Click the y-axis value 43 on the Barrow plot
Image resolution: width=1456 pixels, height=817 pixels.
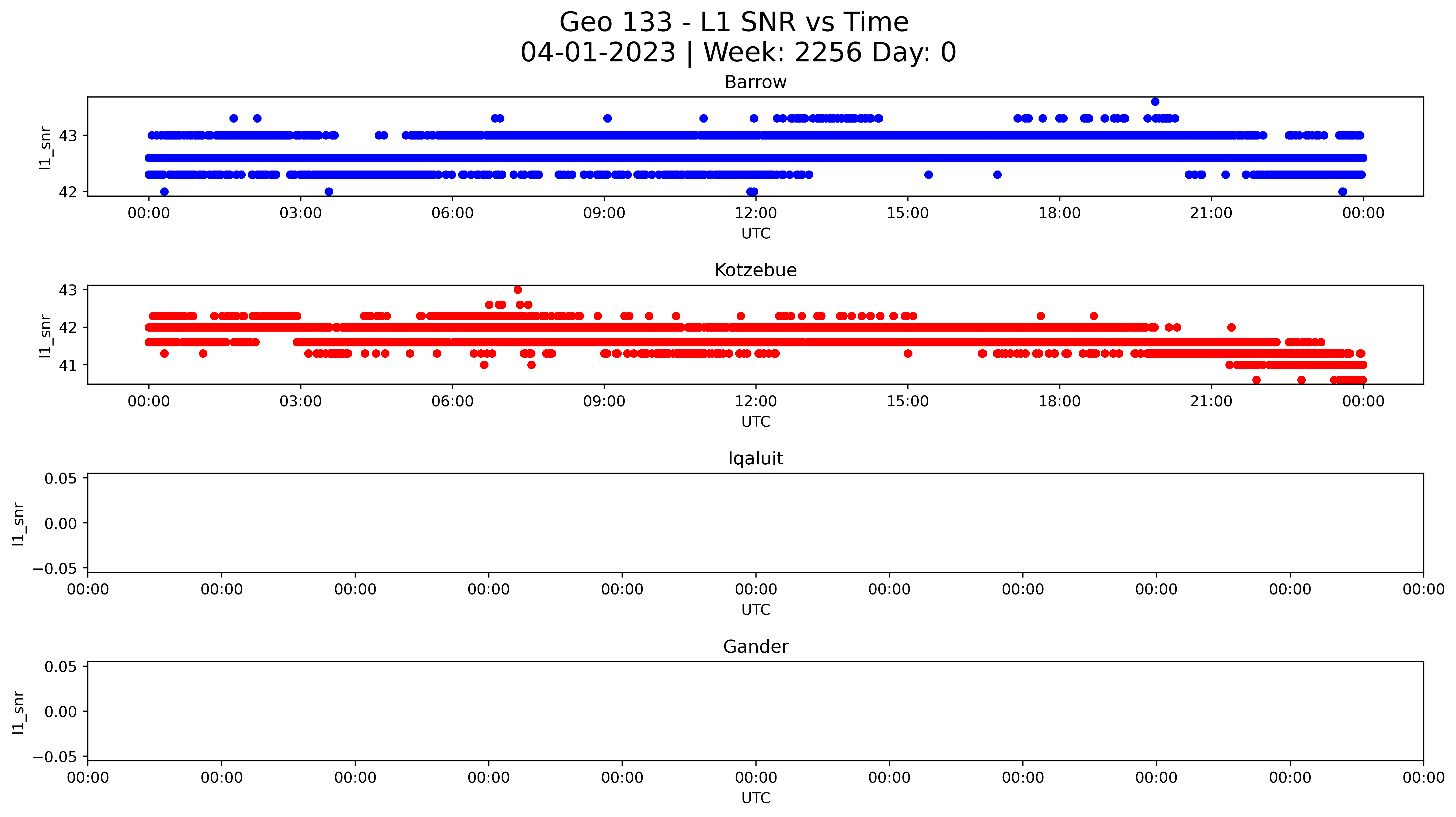tap(68, 136)
